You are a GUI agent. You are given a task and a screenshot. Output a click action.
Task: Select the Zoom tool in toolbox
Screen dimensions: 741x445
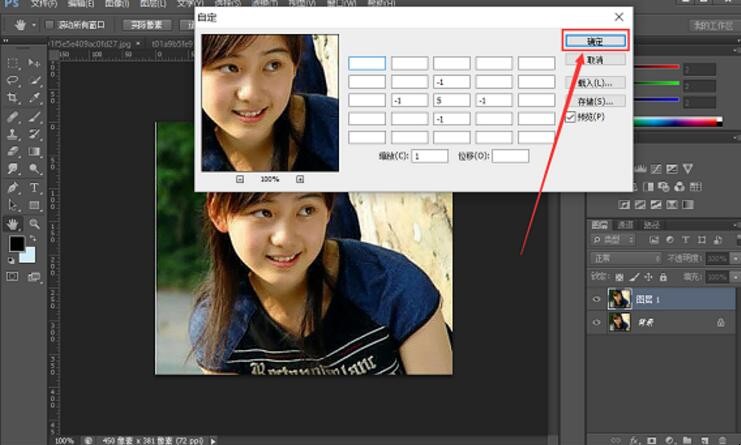click(34, 224)
